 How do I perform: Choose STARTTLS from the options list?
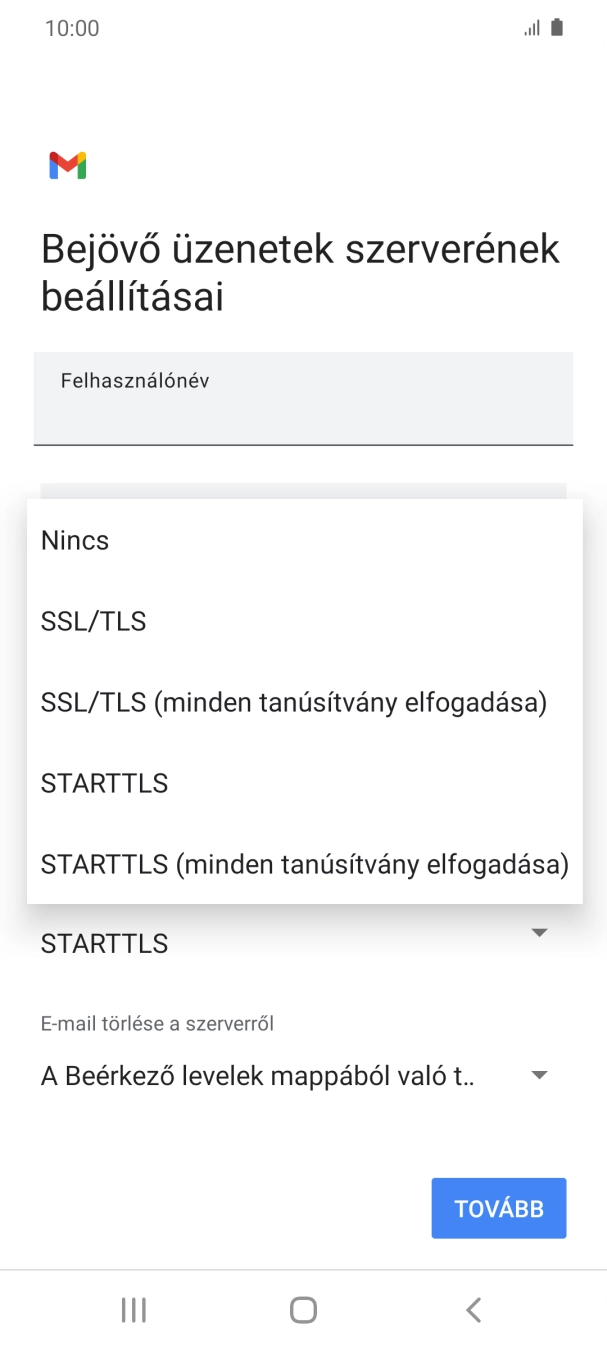pyautogui.click(x=104, y=783)
